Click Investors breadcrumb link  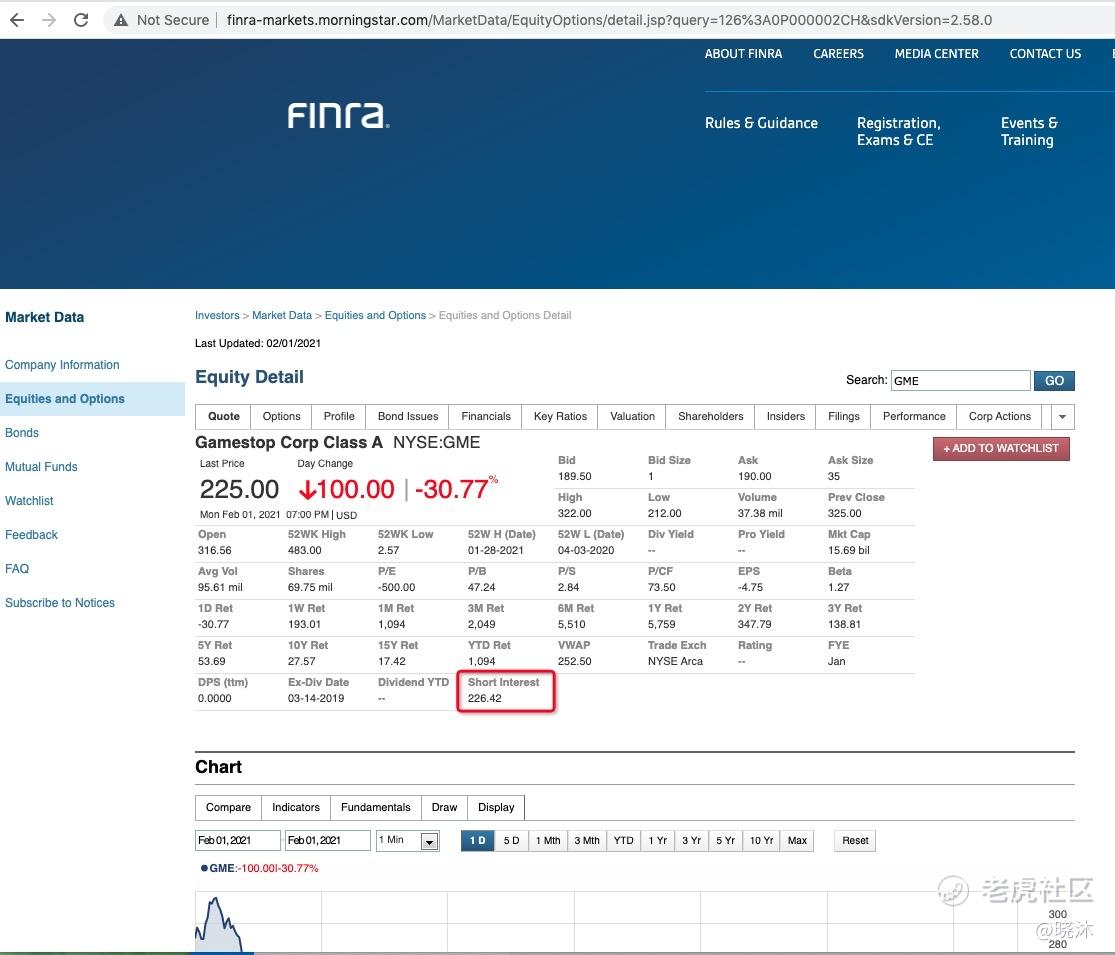point(217,315)
